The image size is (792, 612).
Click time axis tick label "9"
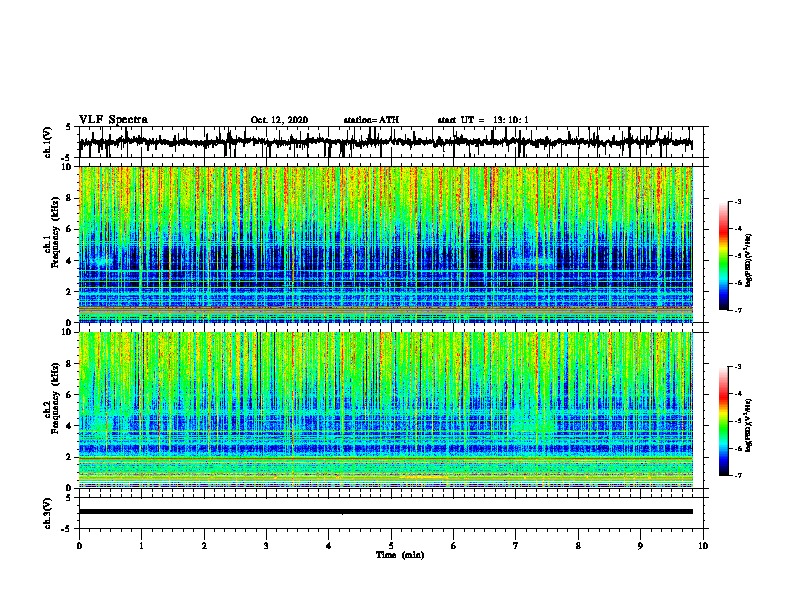click(x=640, y=546)
